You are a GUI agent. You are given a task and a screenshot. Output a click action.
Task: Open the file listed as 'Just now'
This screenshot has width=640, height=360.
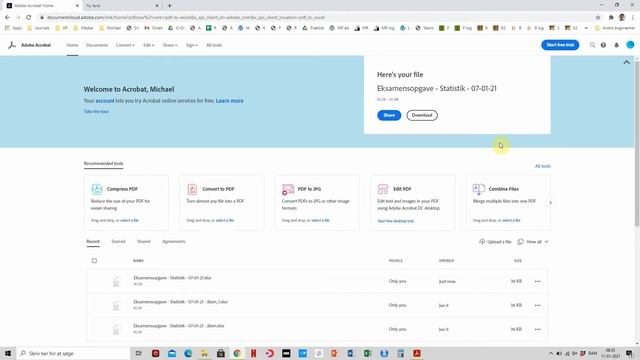pos(172,278)
